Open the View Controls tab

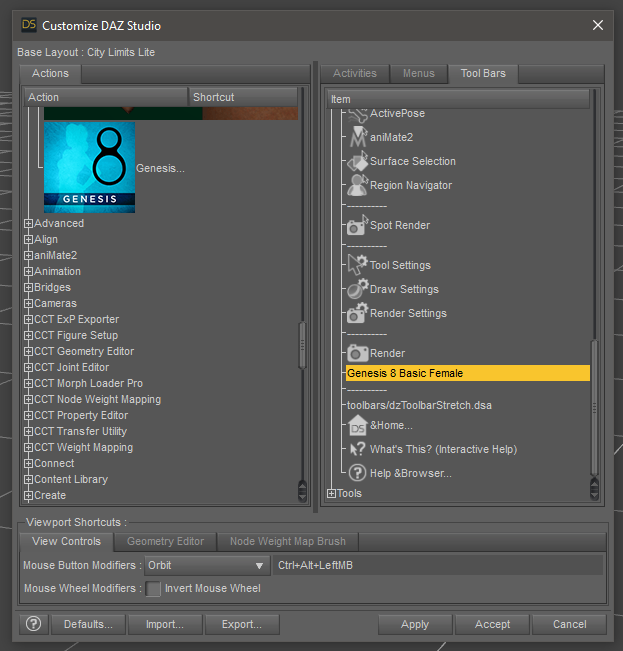pos(66,541)
